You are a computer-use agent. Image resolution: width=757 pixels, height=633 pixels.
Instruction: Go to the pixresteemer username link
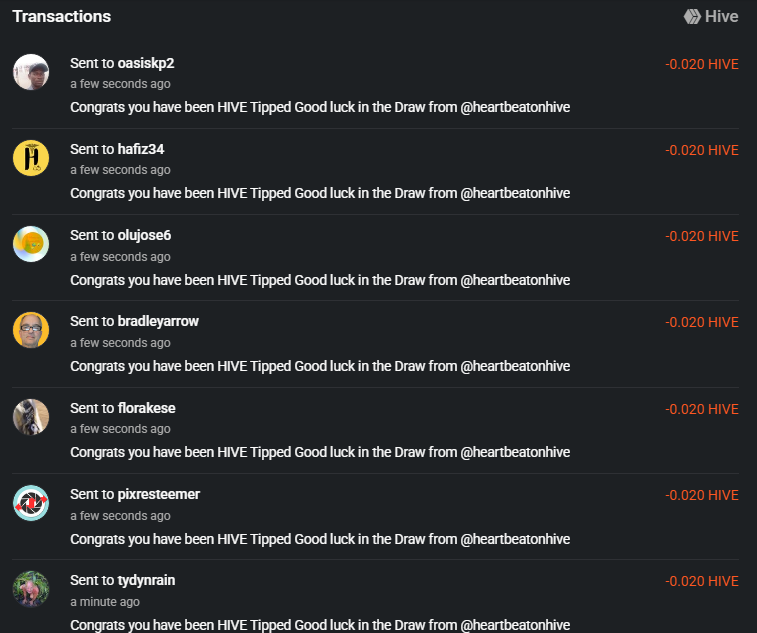pyautogui.click(x=159, y=494)
